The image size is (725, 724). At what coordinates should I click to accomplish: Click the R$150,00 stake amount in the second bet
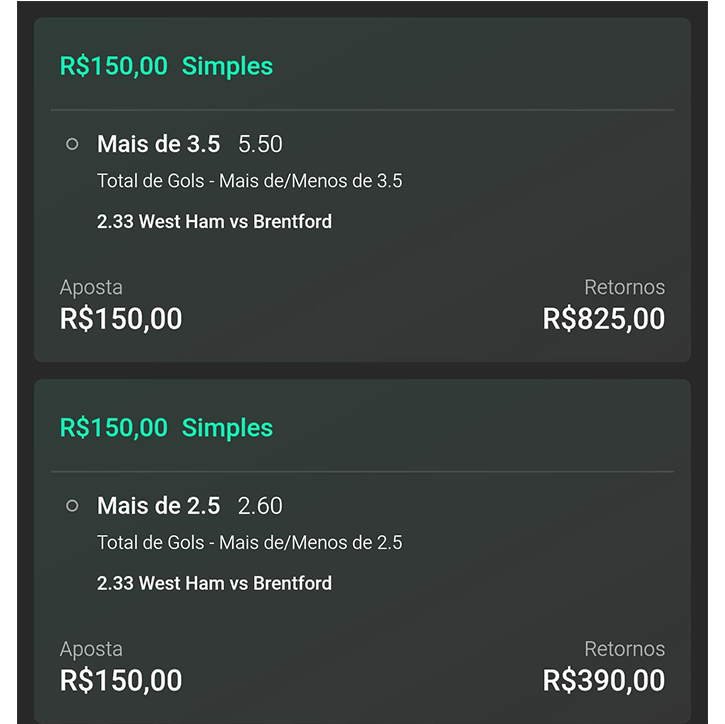121,681
